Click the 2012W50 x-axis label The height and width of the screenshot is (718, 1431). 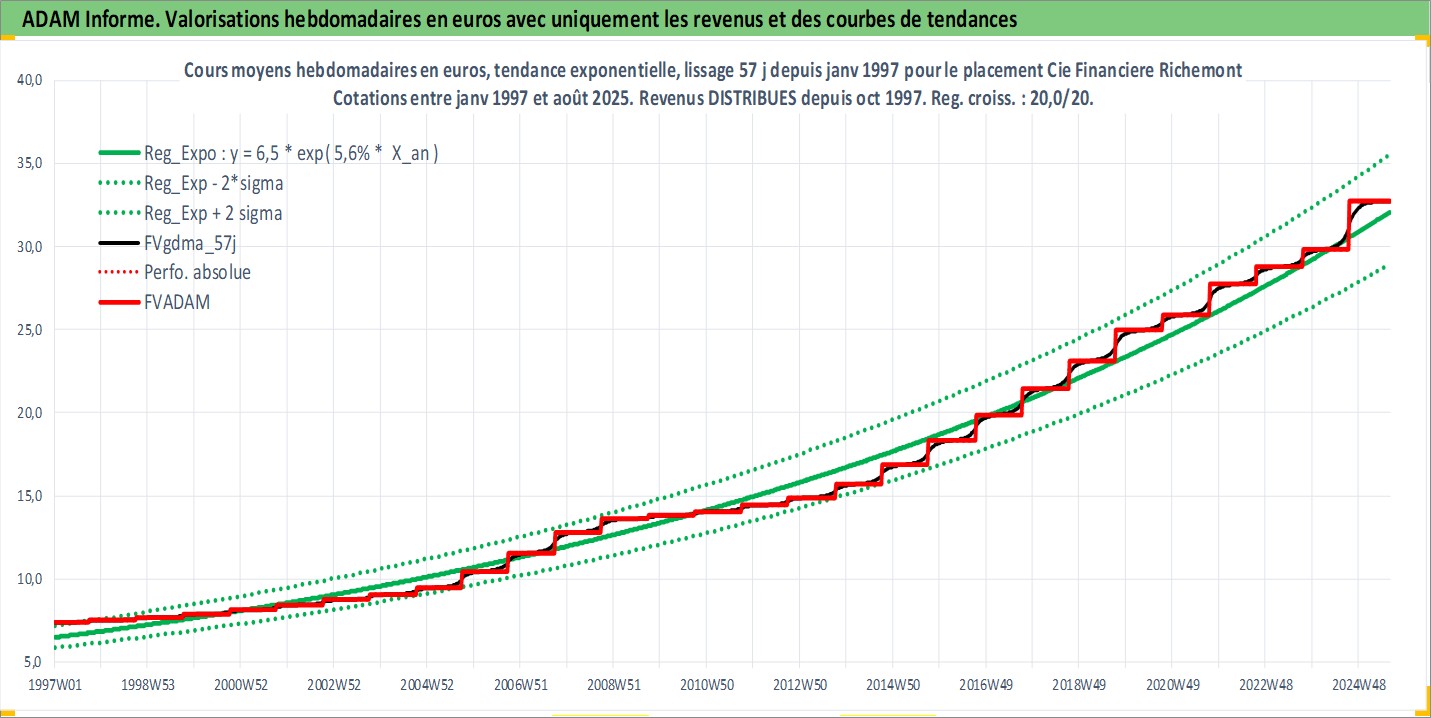click(799, 684)
